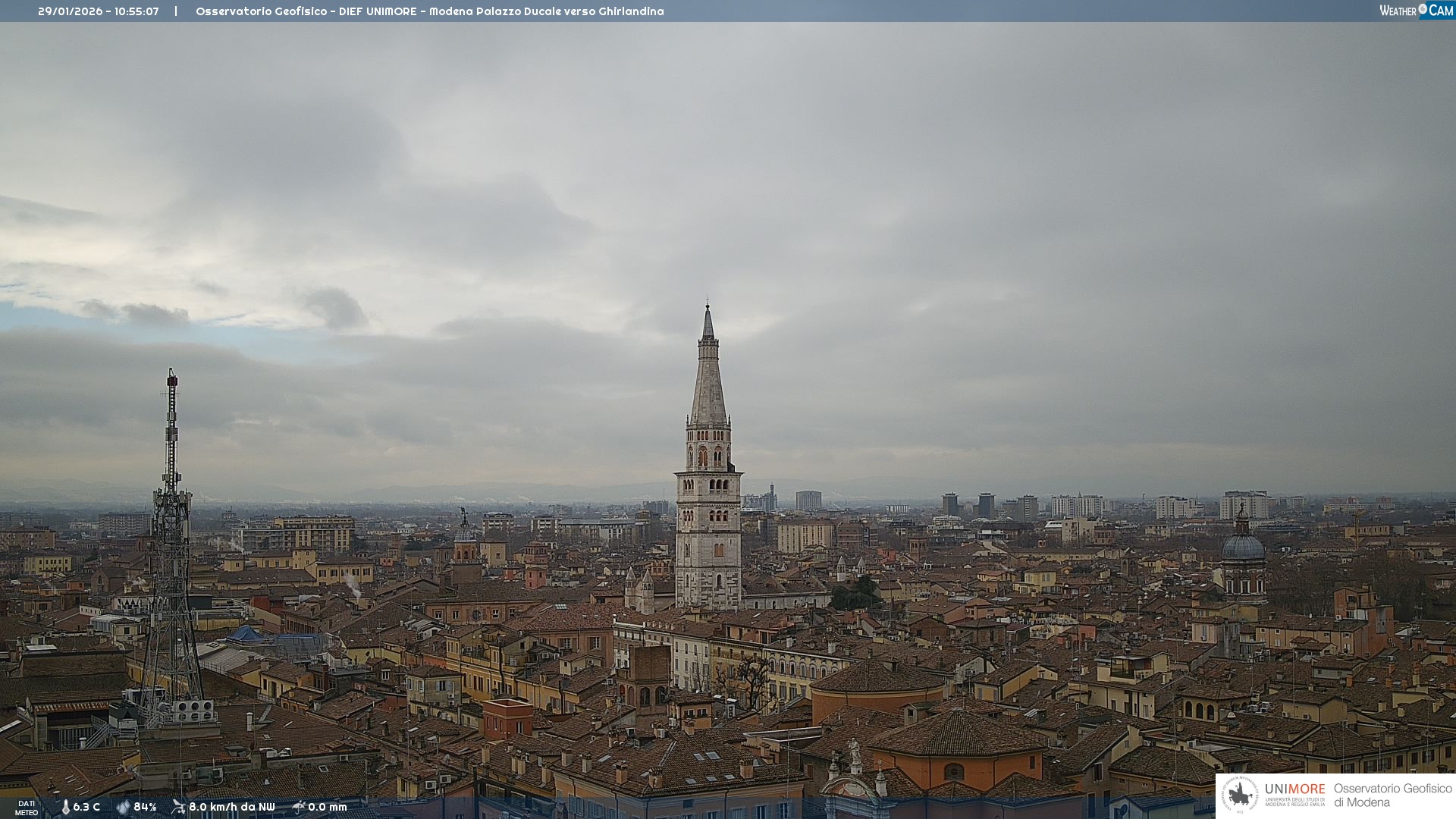1456x819 pixels.
Task: Click the camera lens in WeatherCam logo
Action: click(x=1423, y=9)
